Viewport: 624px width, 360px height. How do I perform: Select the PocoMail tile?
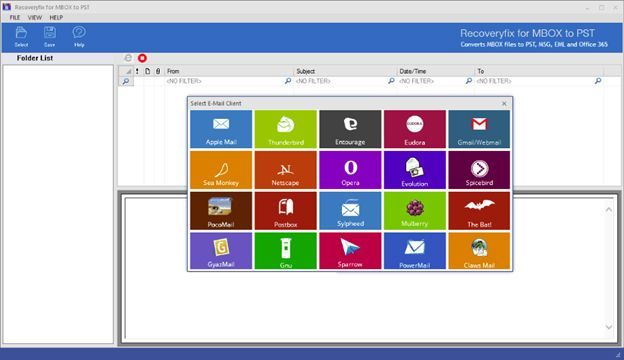[x=221, y=211]
